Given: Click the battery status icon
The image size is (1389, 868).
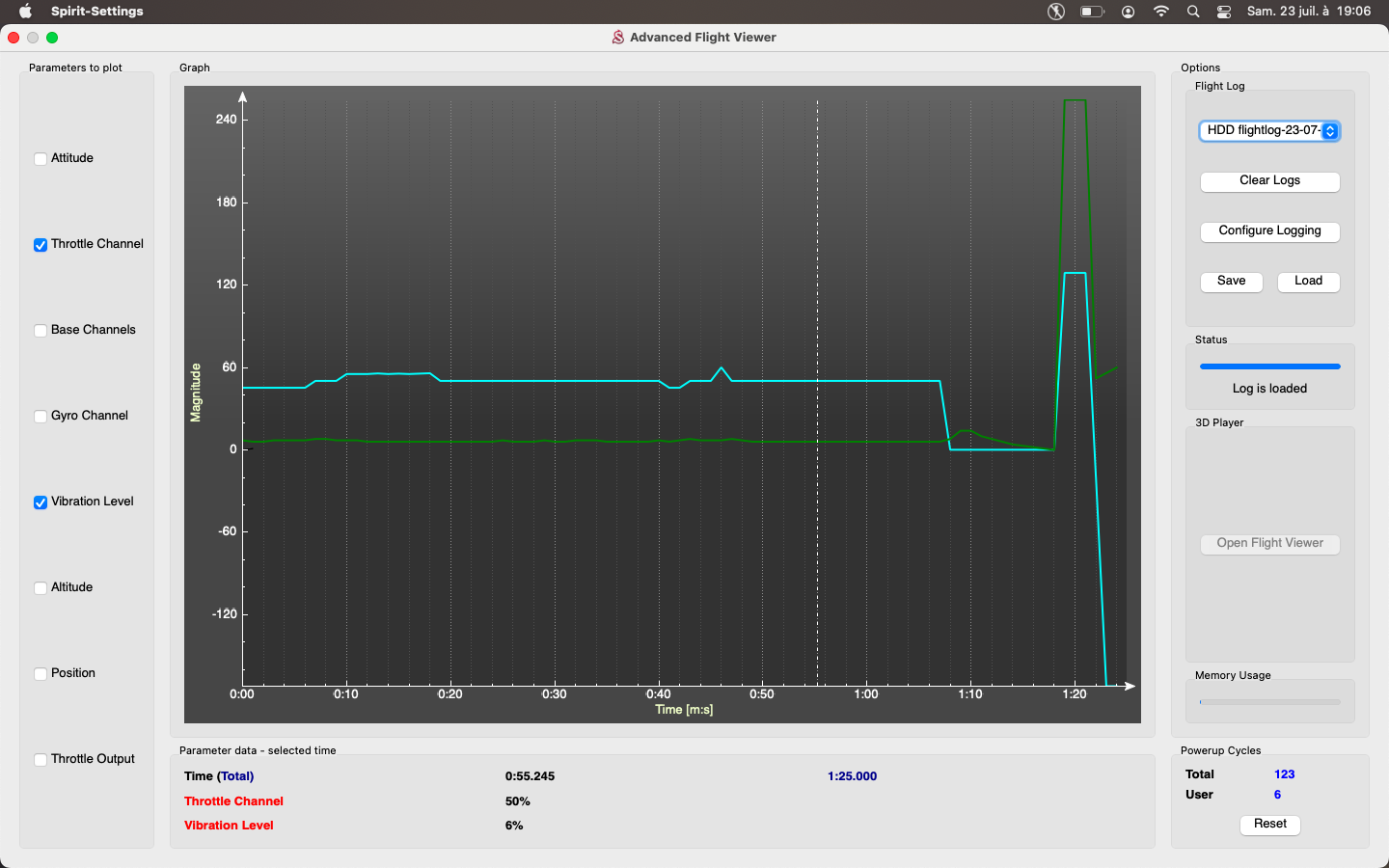Looking at the screenshot, I should click(1092, 12).
